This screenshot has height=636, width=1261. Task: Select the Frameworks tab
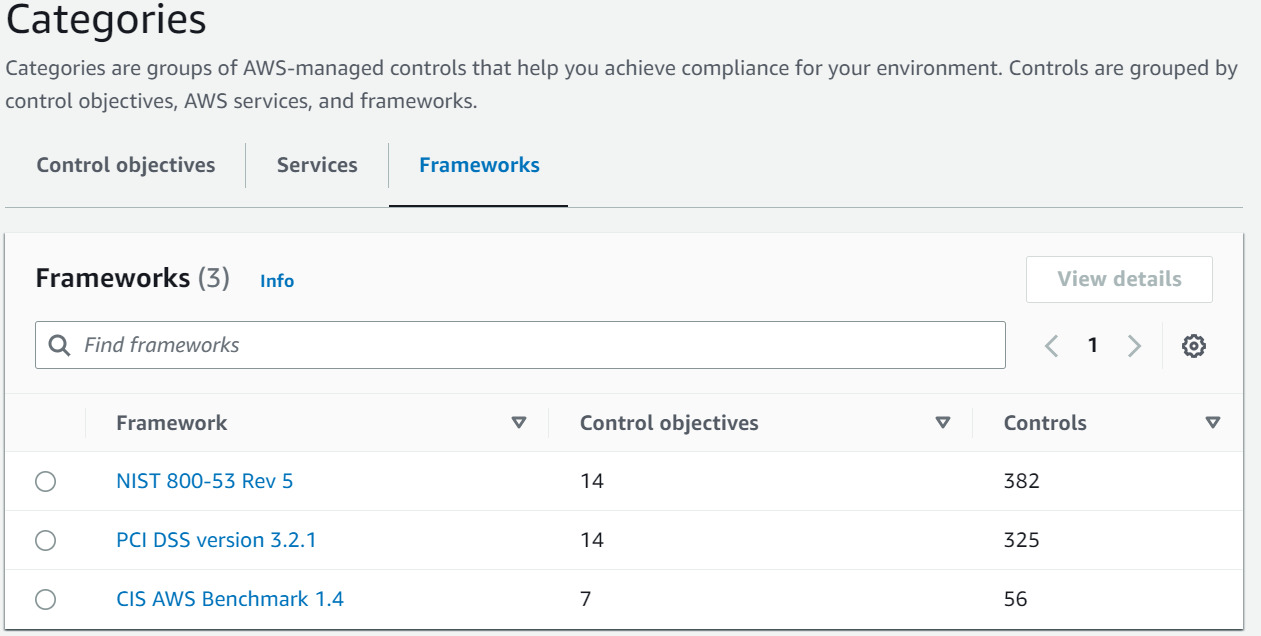(479, 165)
